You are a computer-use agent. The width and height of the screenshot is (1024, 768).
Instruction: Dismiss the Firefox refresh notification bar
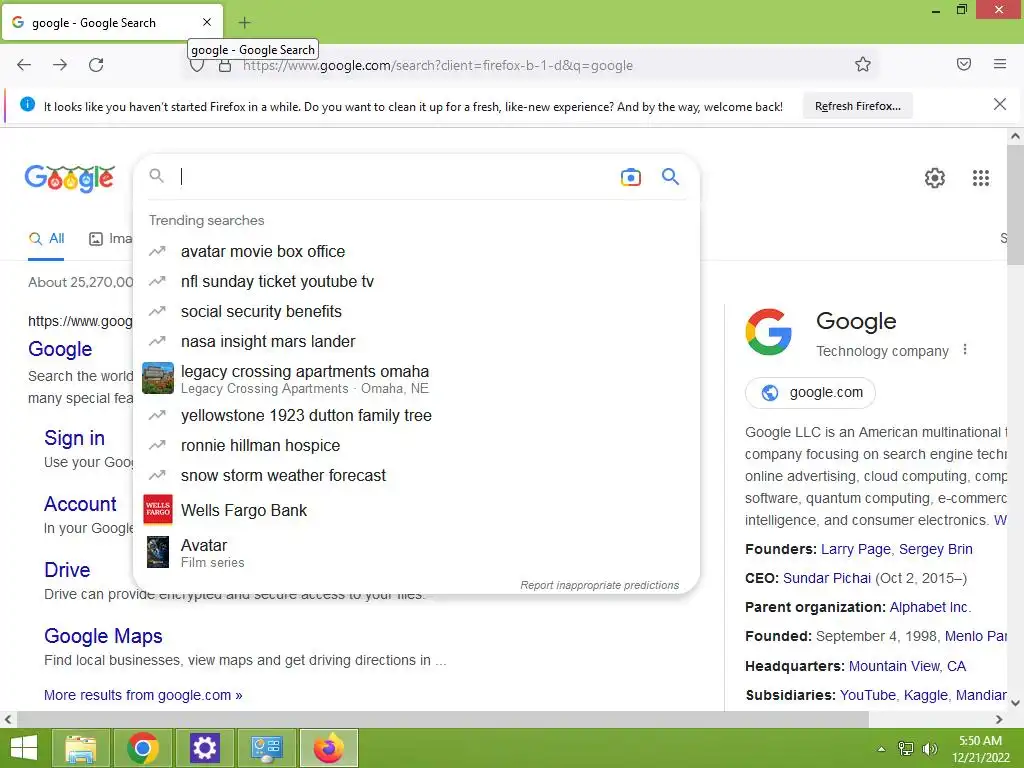[1000, 104]
